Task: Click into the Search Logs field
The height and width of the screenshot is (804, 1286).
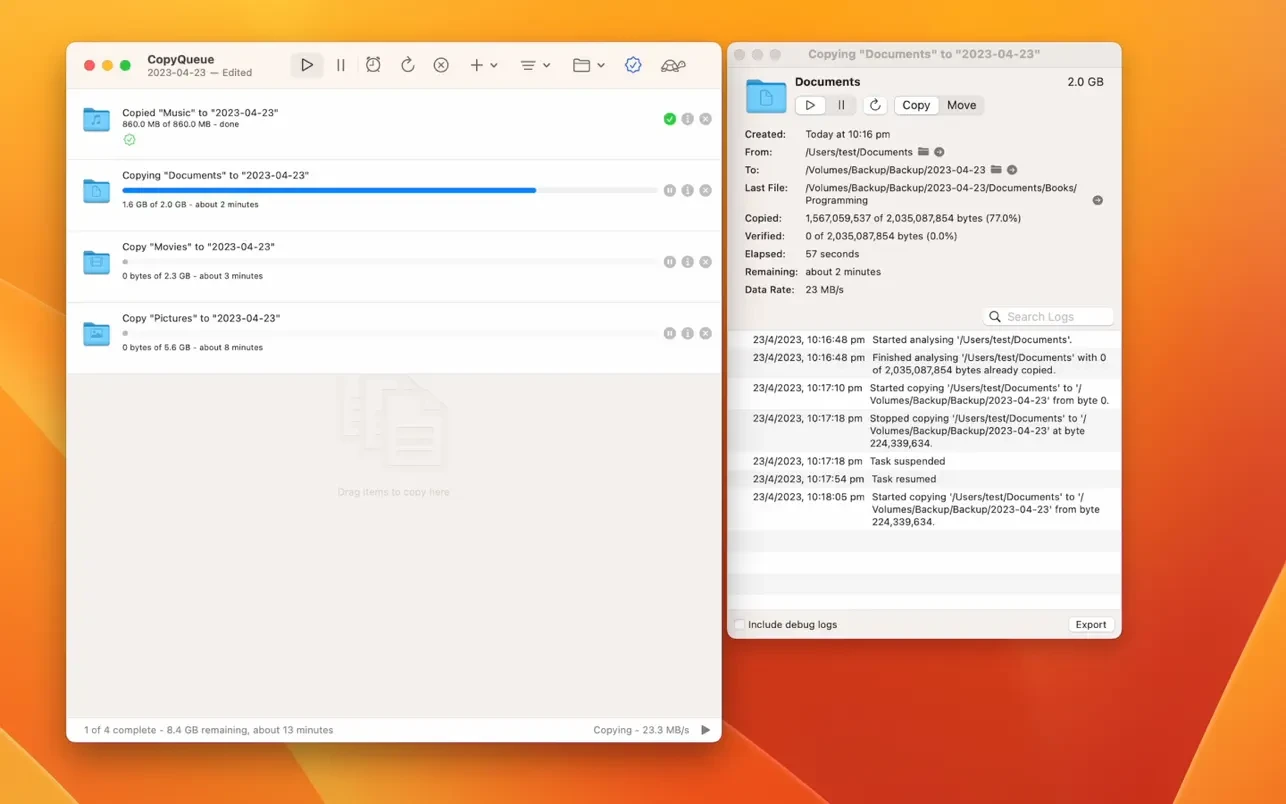Action: tap(1056, 317)
